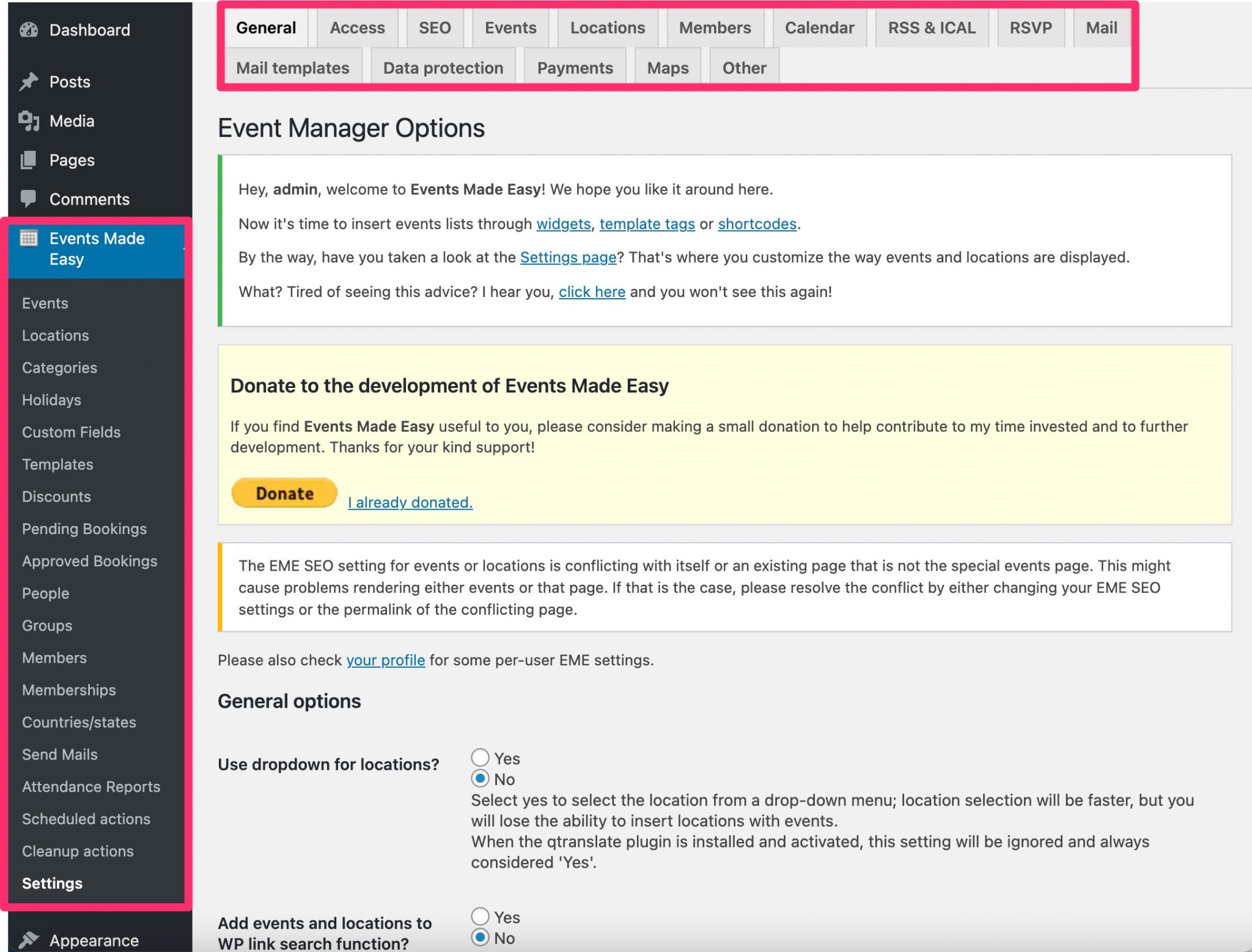Viewport: 1252px width, 952px height.
Task: Click the Events Made Easy calendar icon
Action: click(29, 238)
